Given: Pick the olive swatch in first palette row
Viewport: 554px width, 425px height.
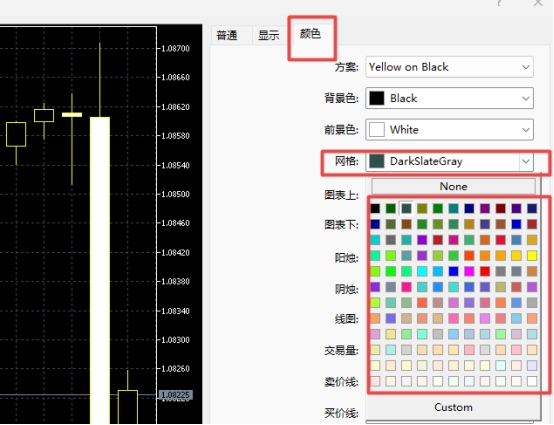Looking at the screenshot, I should 422,208.
